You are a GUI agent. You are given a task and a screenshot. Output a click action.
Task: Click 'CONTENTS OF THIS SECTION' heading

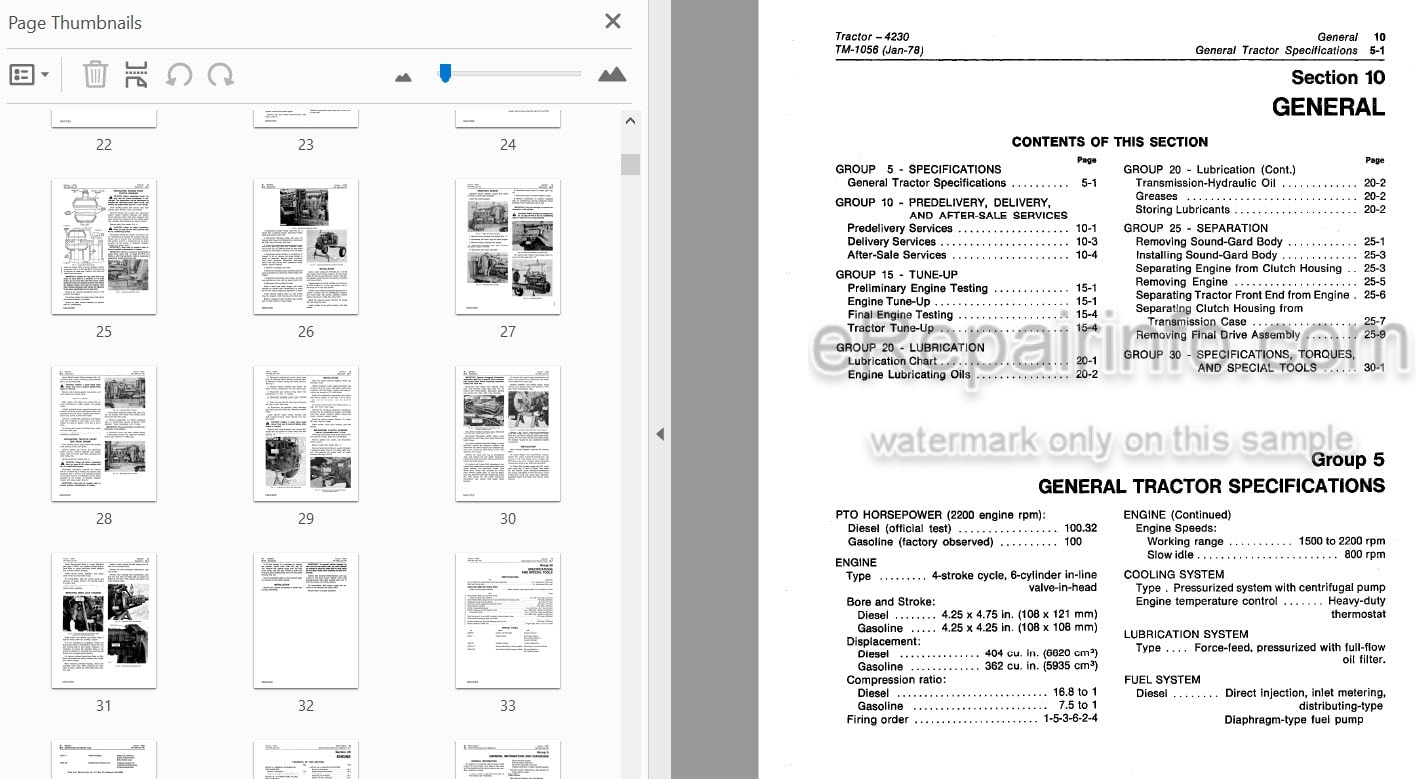1110,142
